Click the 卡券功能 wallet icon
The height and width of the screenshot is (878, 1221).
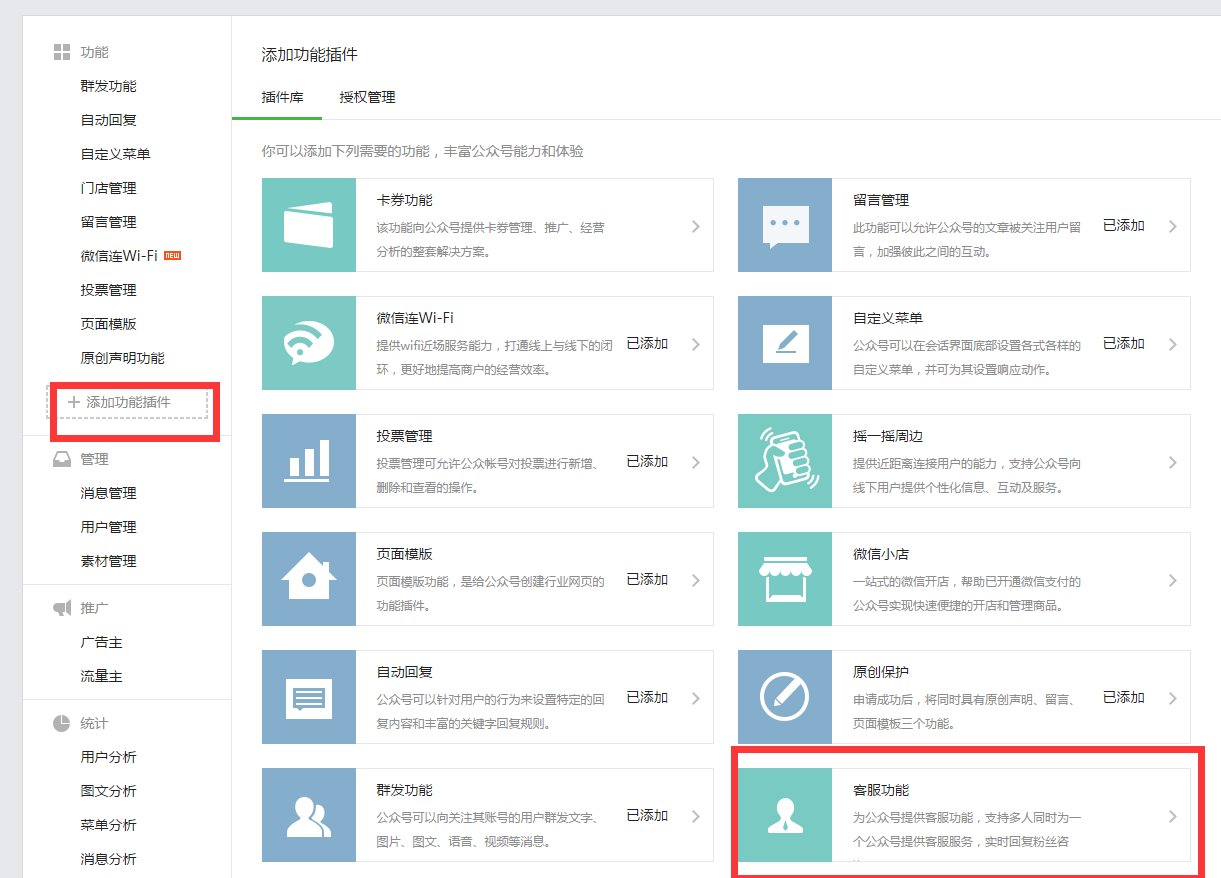point(307,224)
